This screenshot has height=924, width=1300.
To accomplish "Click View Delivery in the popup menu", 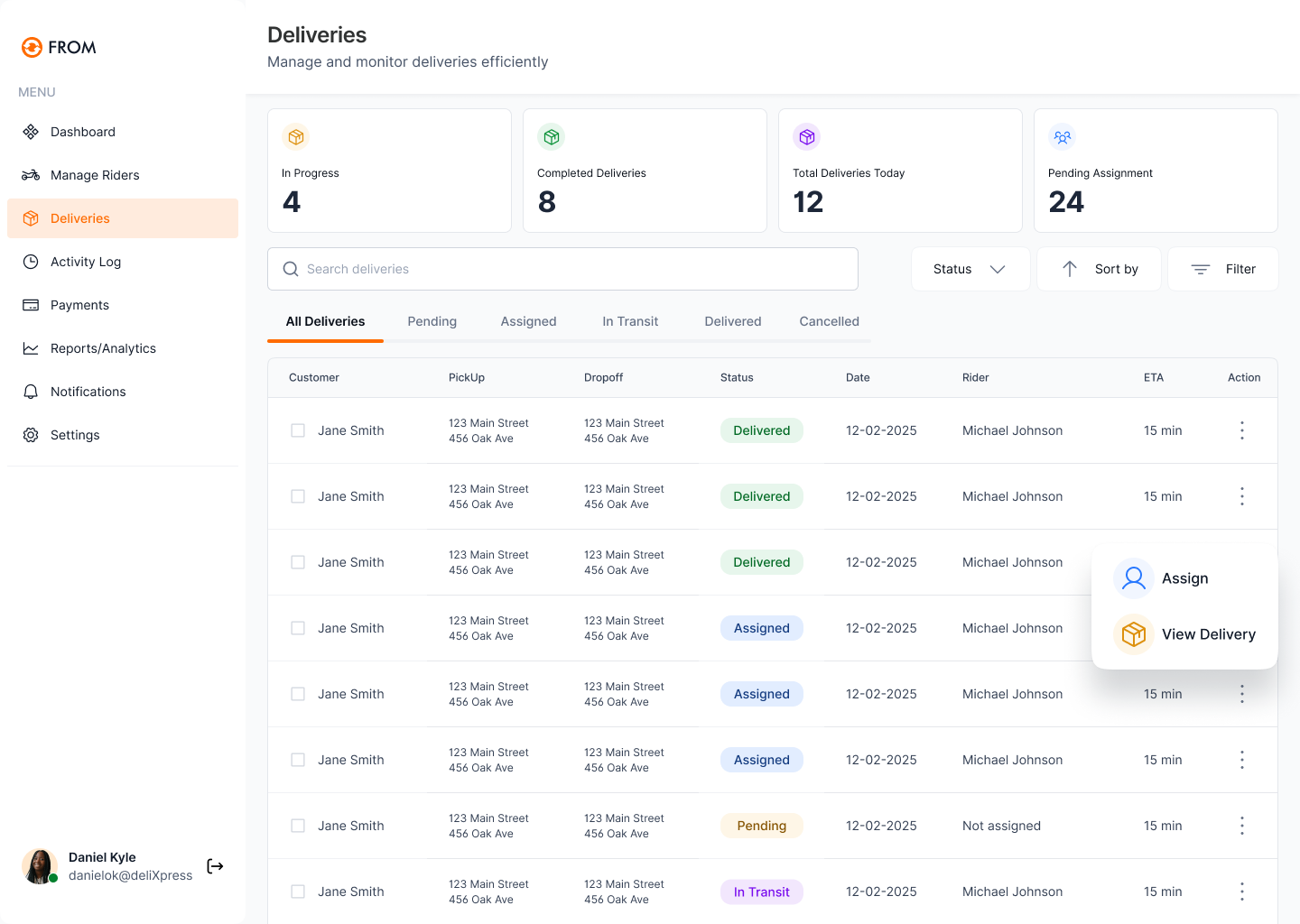I will 1207,634.
